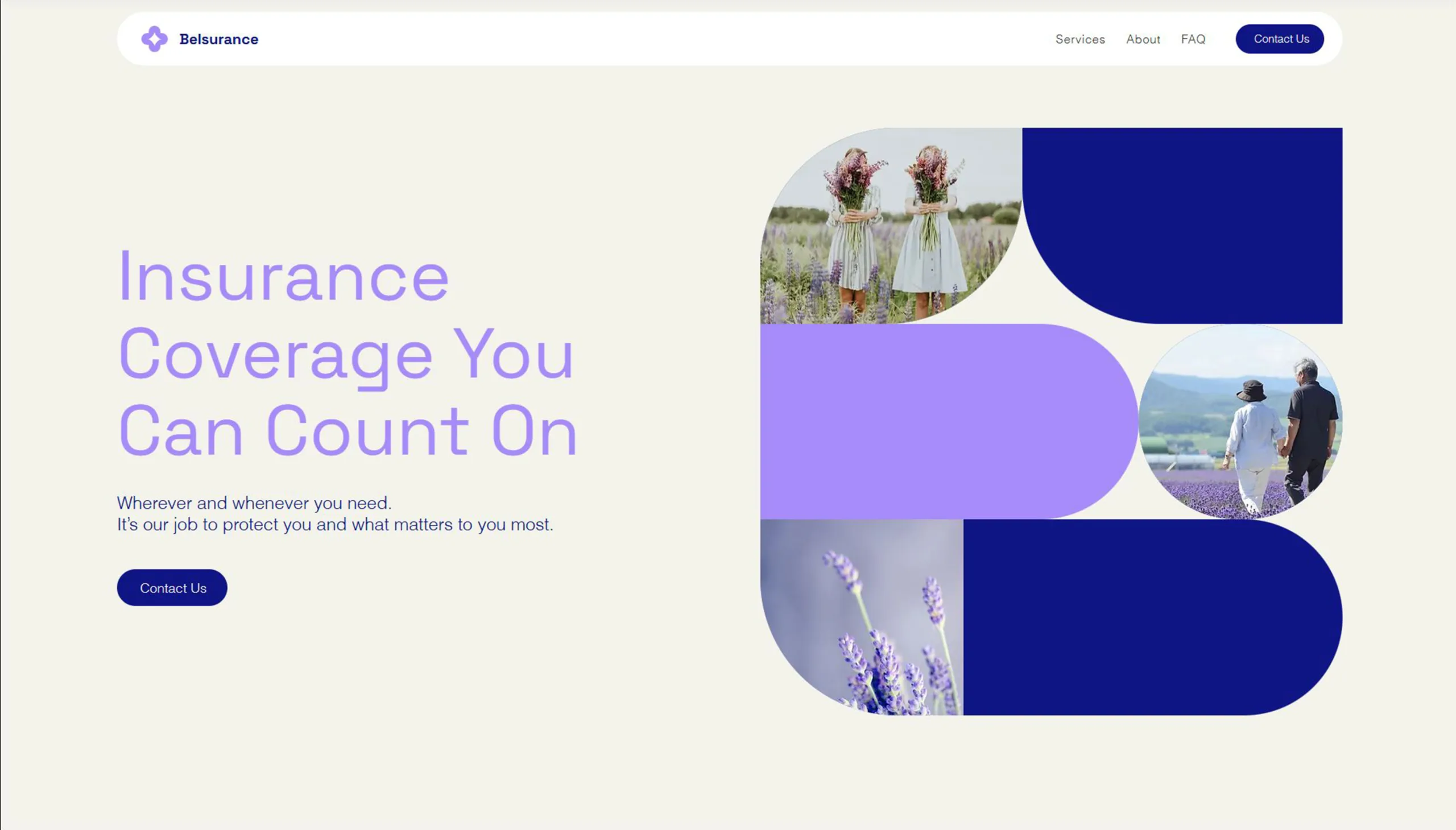Click the bottom dark navy rounded shape
1456x830 pixels.
pos(1152,617)
